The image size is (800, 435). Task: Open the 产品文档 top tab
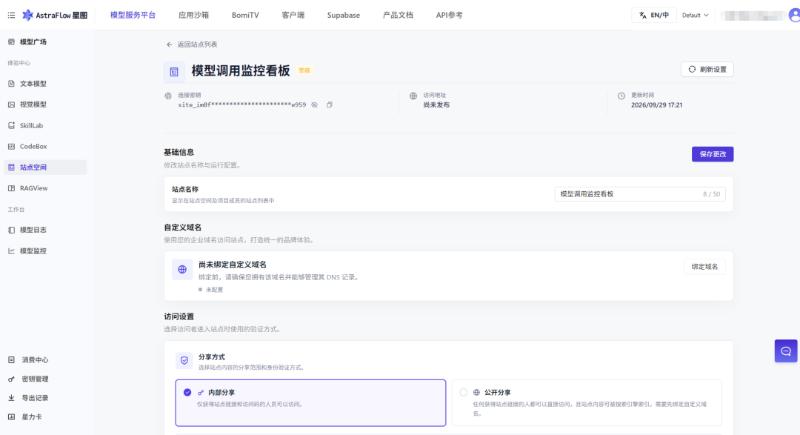[x=398, y=15]
